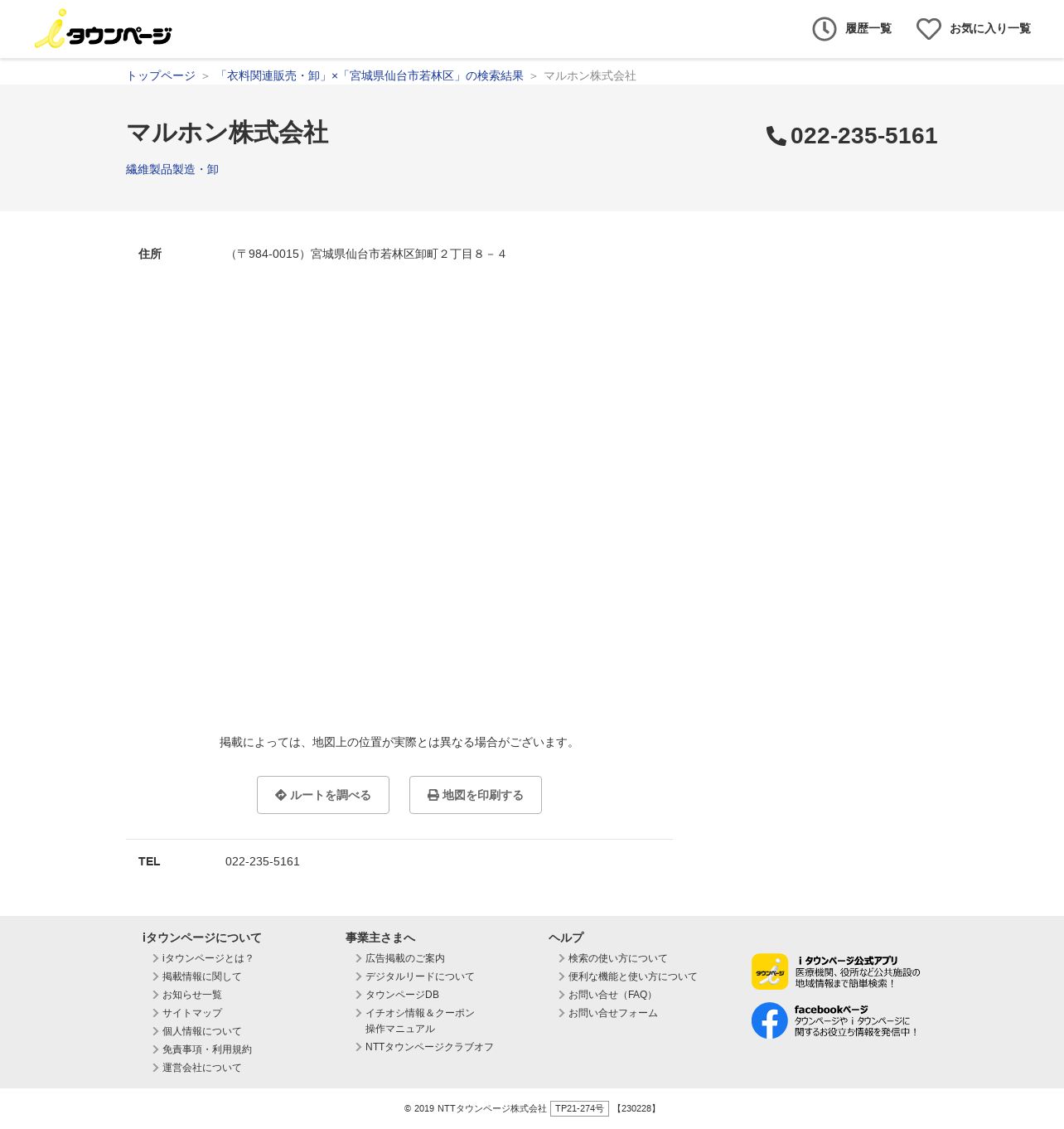Click ルートを調べる route button
Image resolution: width=1064 pixels, height=1129 pixels.
click(323, 795)
